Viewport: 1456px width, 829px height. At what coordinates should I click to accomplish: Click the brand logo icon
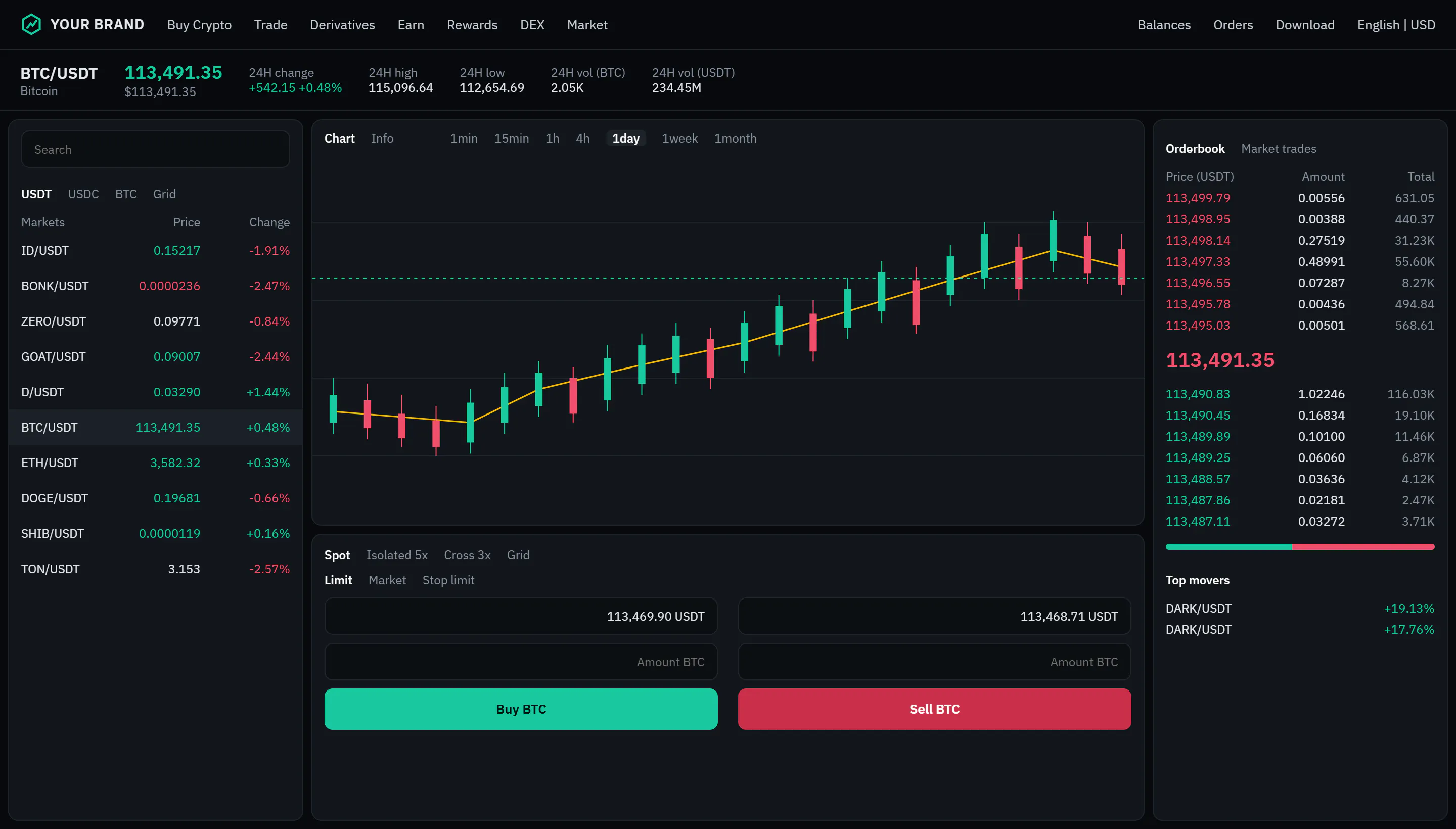click(31, 24)
